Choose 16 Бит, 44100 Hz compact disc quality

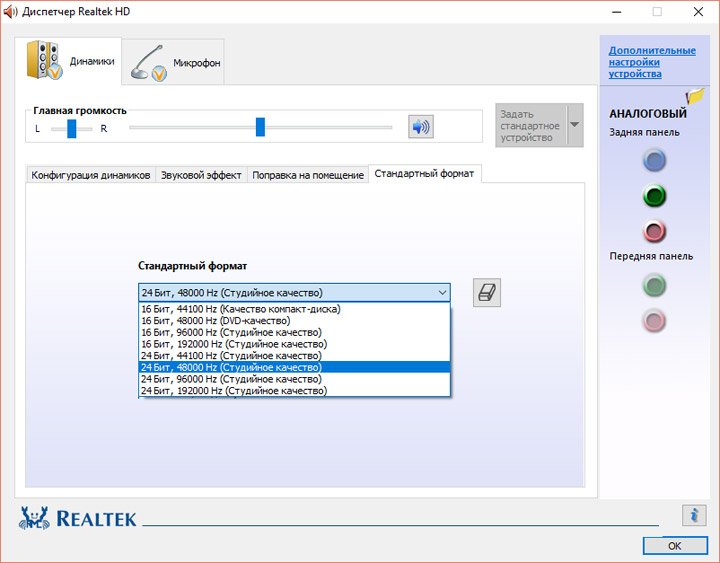pyautogui.click(x=294, y=309)
